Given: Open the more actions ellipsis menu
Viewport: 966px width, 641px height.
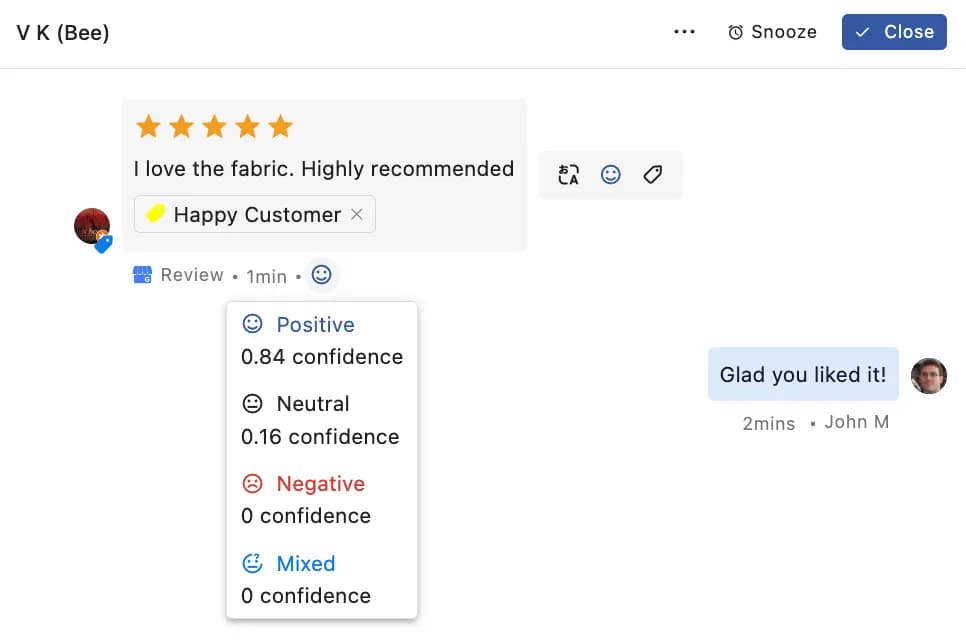Looking at the screenshot, I should coord(684,31).
